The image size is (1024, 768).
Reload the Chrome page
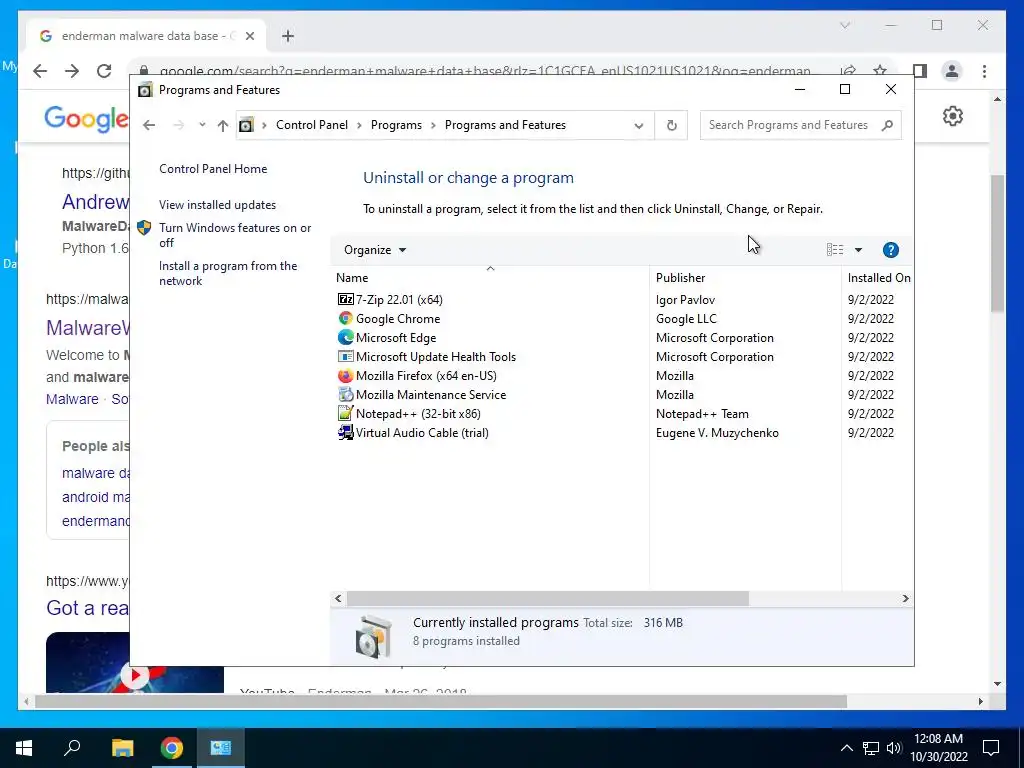[104, 71]
